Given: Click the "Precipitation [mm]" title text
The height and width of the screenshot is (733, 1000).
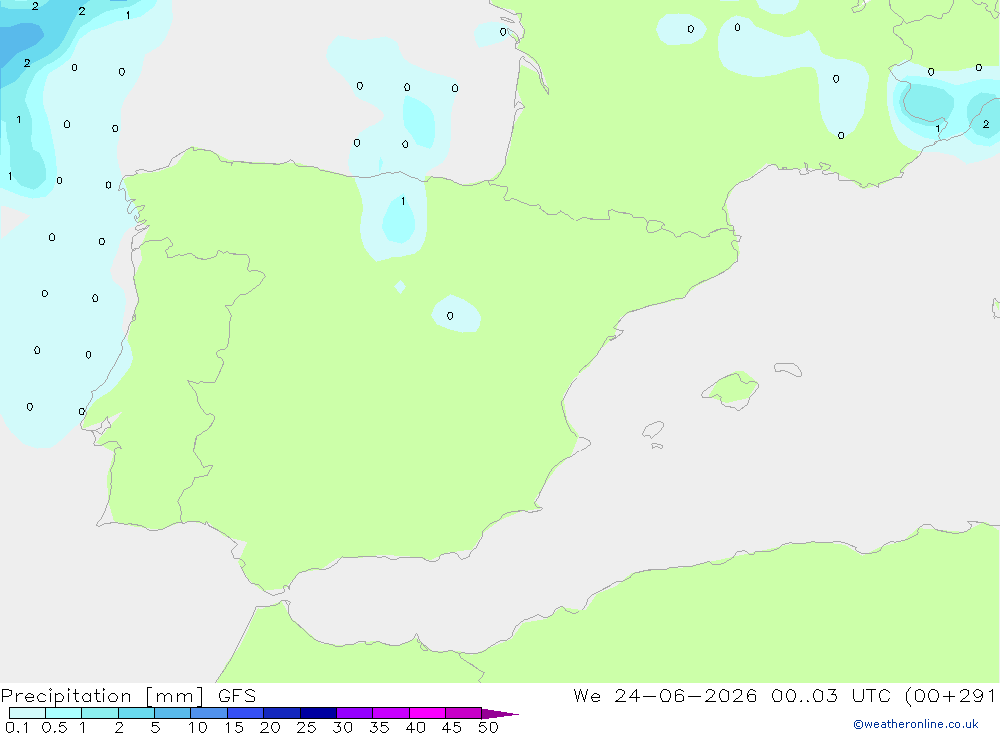Looking at the screenshot, I should click(x=102, y=696).
